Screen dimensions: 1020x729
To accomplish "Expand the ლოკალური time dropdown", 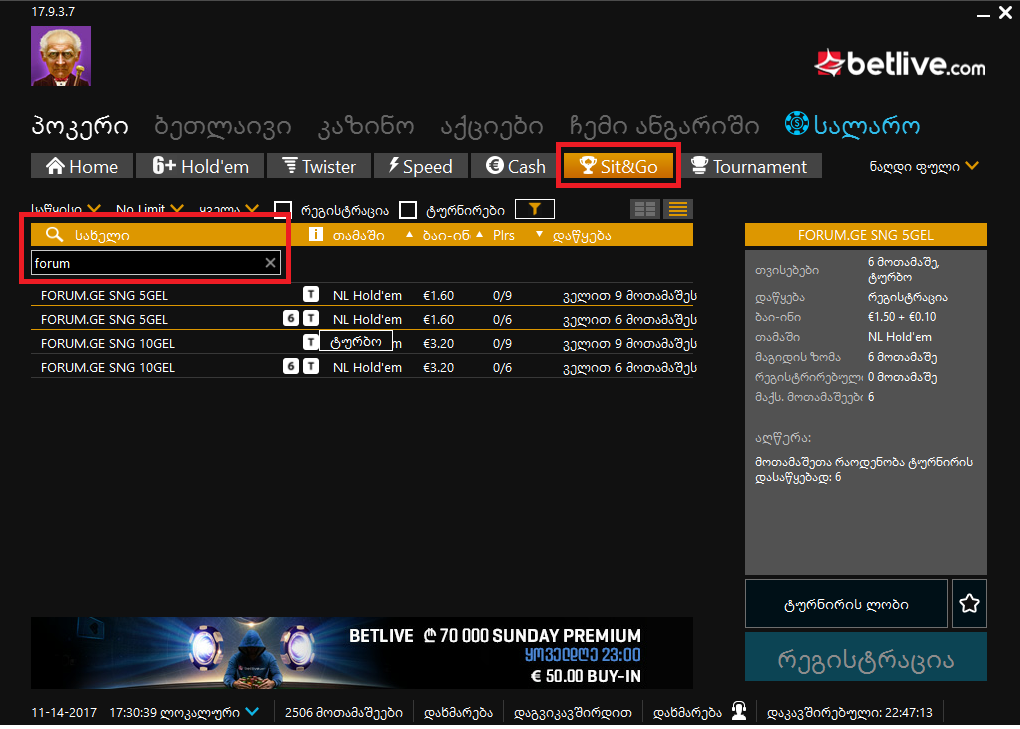I will click(252, 711).
